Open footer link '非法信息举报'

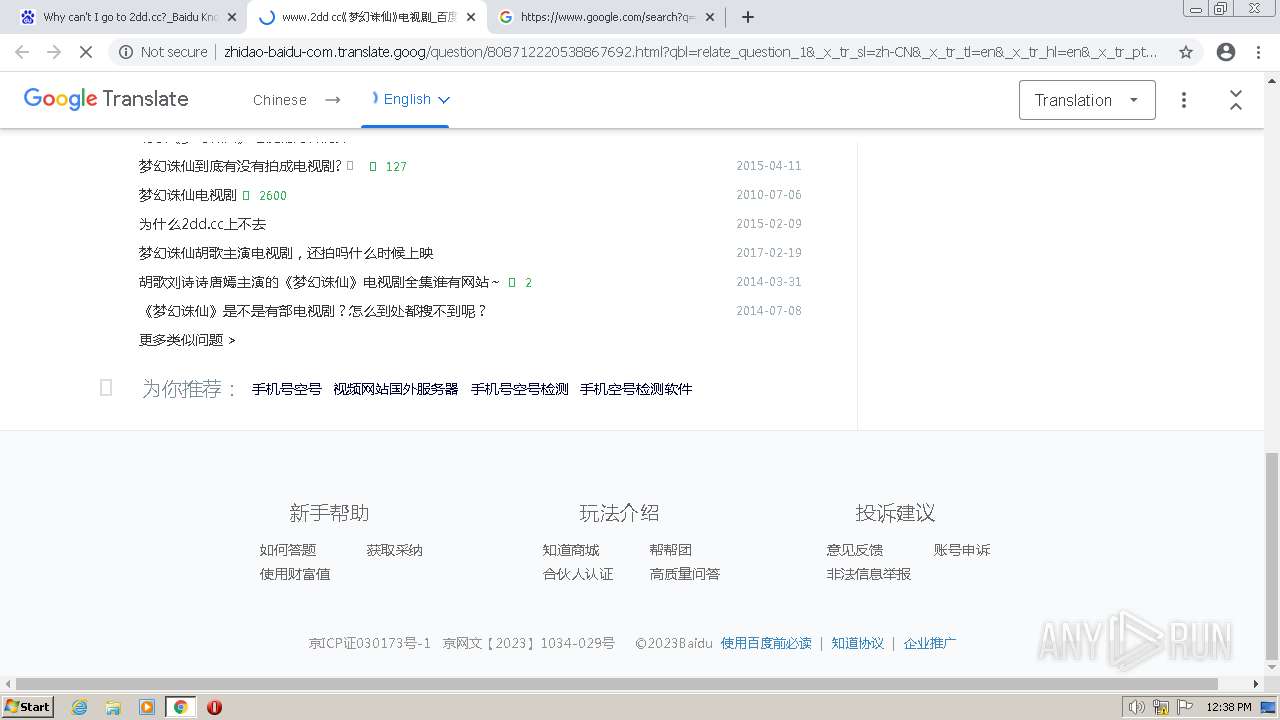[869, 574]
